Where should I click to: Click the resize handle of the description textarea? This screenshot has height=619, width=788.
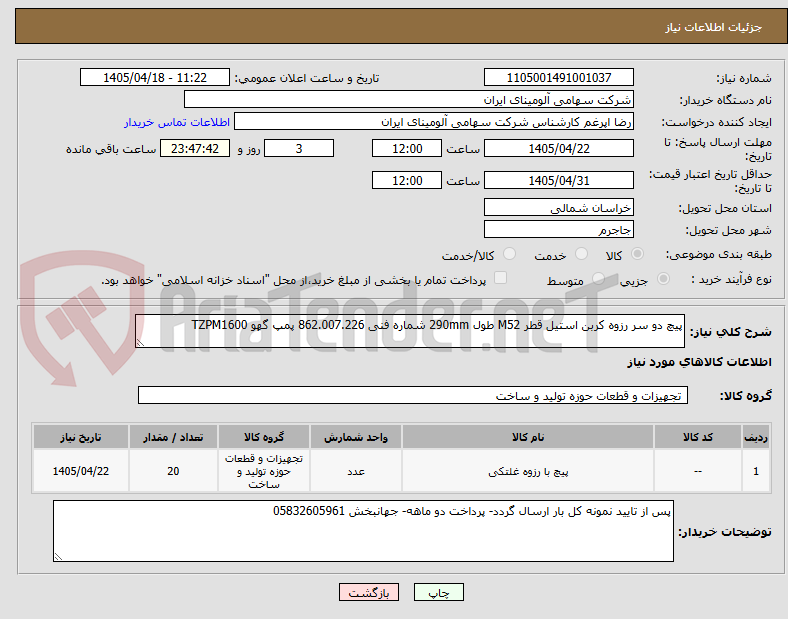click(140, 343)
